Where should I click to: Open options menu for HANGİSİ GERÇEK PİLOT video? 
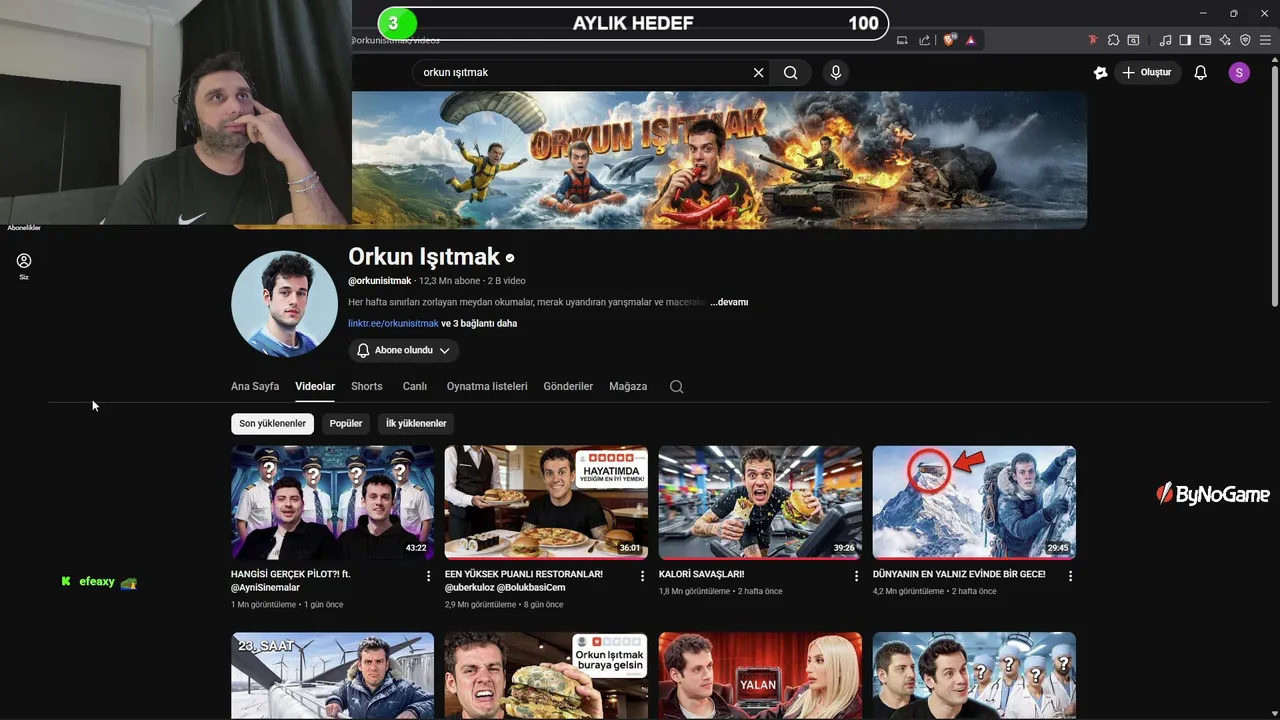428,576
